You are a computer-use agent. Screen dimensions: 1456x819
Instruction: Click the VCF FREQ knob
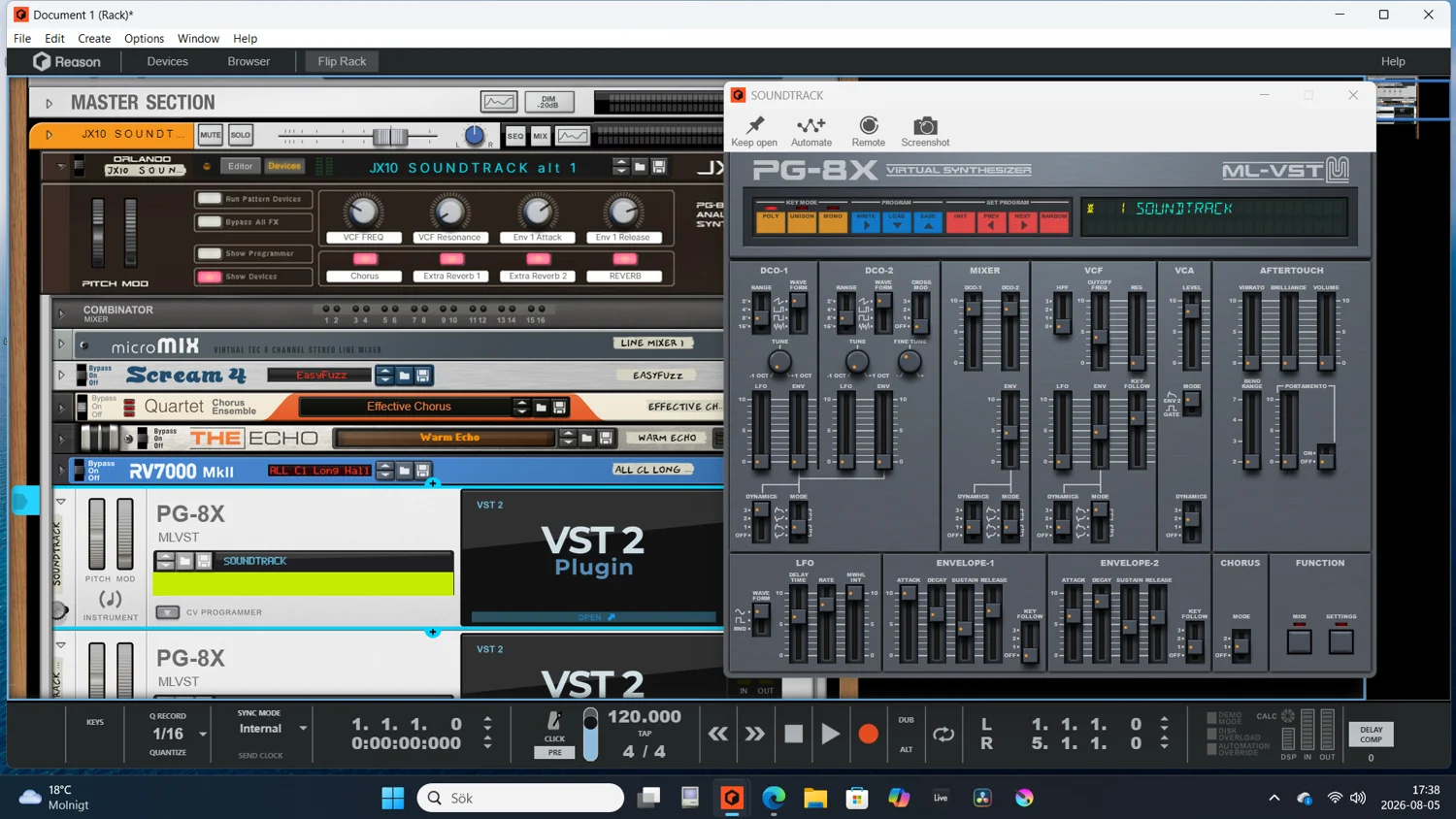pos(363,210)
